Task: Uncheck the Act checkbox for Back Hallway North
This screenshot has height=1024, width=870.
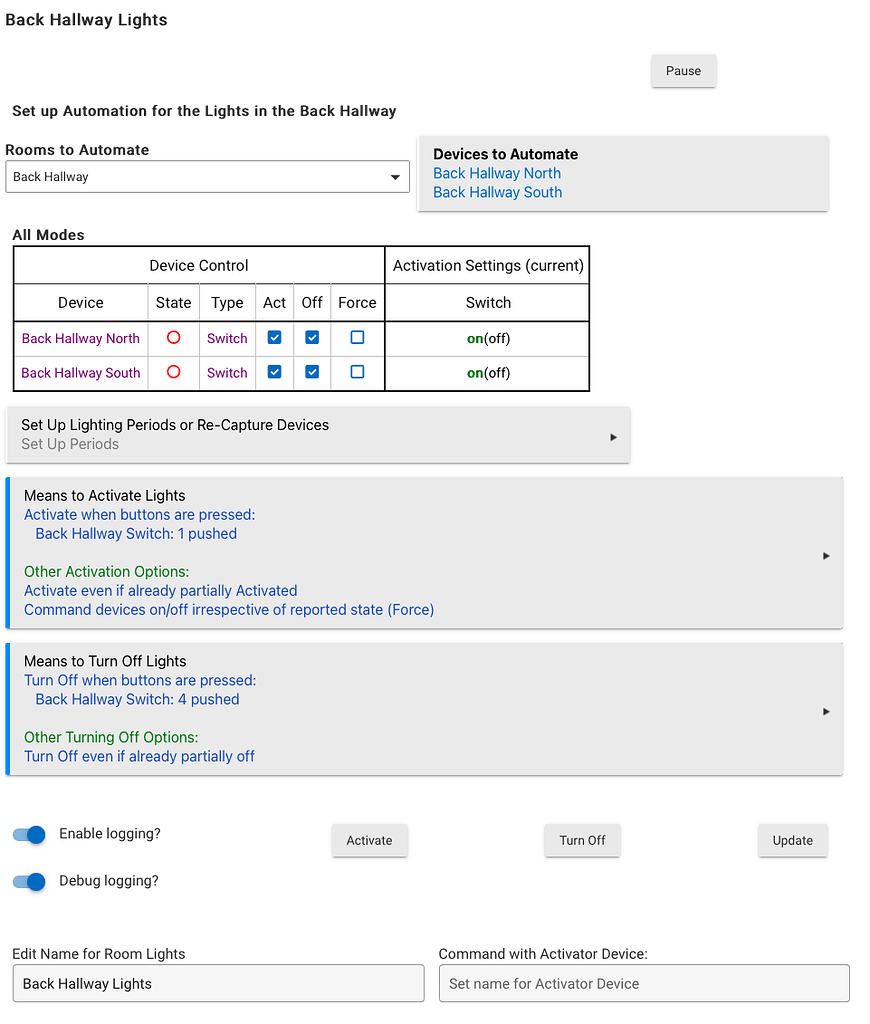Action: [x=274, y=338]
